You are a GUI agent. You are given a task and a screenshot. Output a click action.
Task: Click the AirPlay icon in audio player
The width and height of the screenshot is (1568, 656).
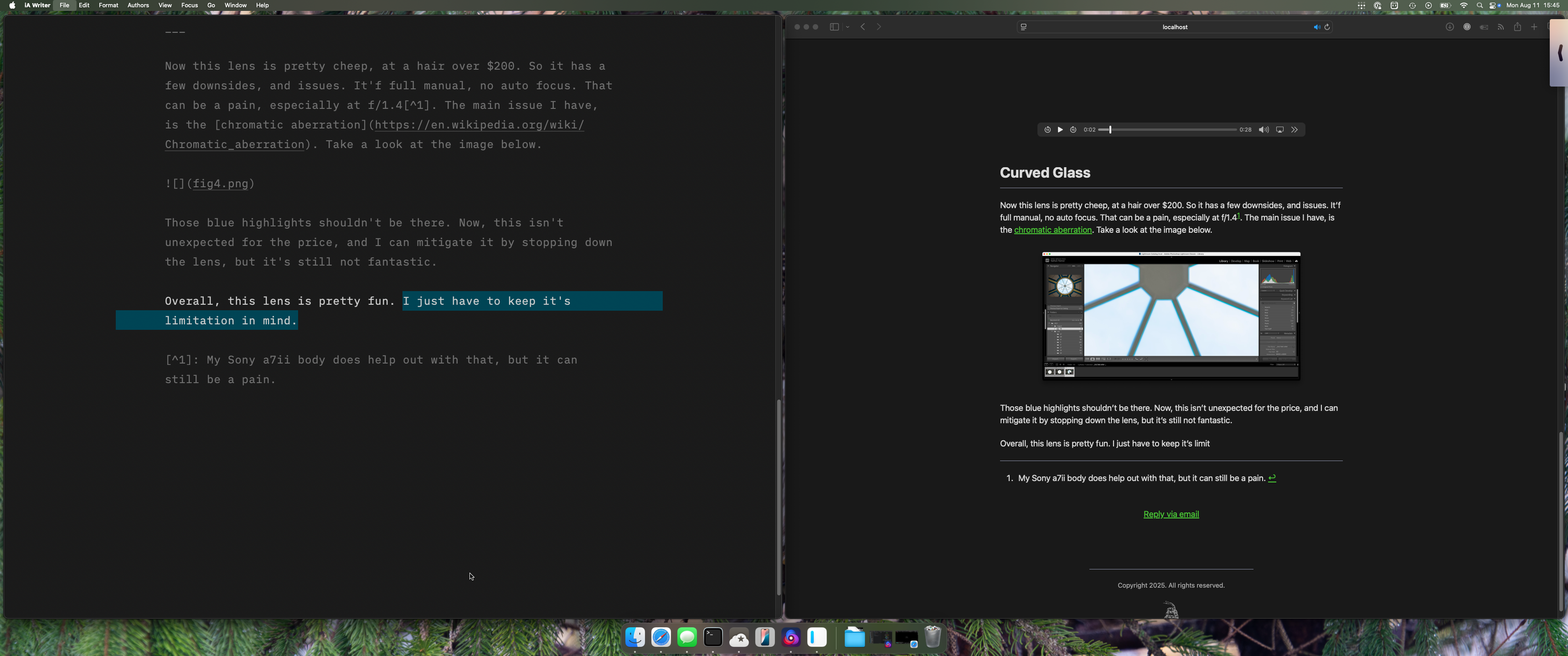[1279, 130]
